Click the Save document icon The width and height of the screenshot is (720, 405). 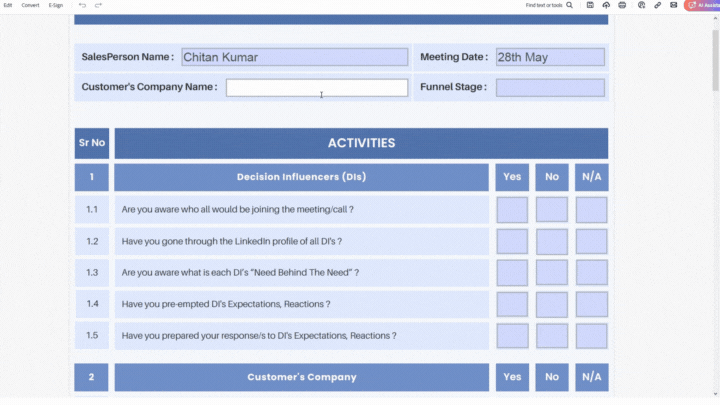[x=591, y=5]
